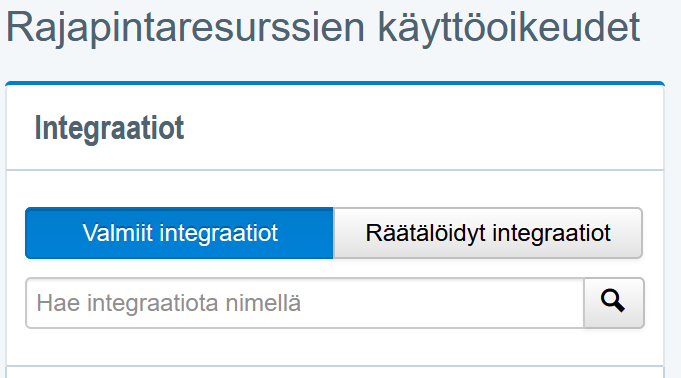Click the word käyttöoikeudet in the title
681x378 pixels.
(509, 28)
